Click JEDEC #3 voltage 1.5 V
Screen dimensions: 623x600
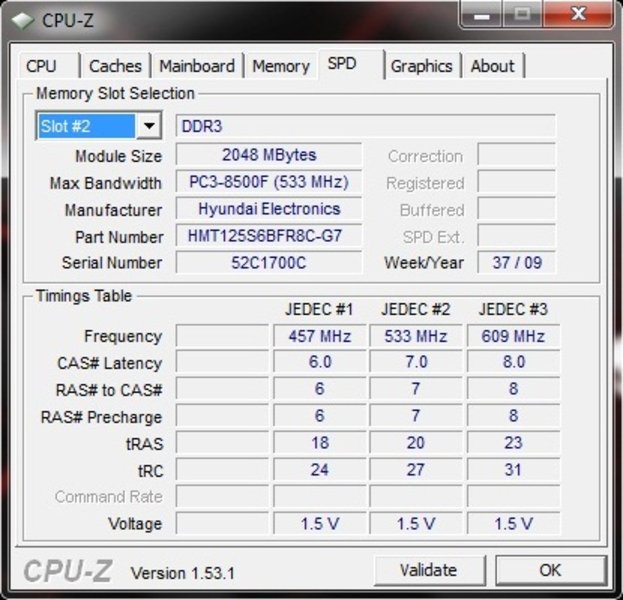pyautogui.click(x=513, y=524)
